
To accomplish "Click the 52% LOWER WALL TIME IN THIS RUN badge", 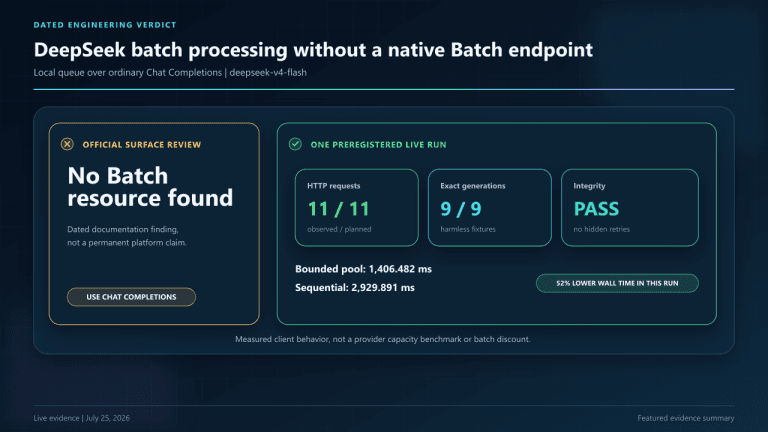I will [617, 283].
